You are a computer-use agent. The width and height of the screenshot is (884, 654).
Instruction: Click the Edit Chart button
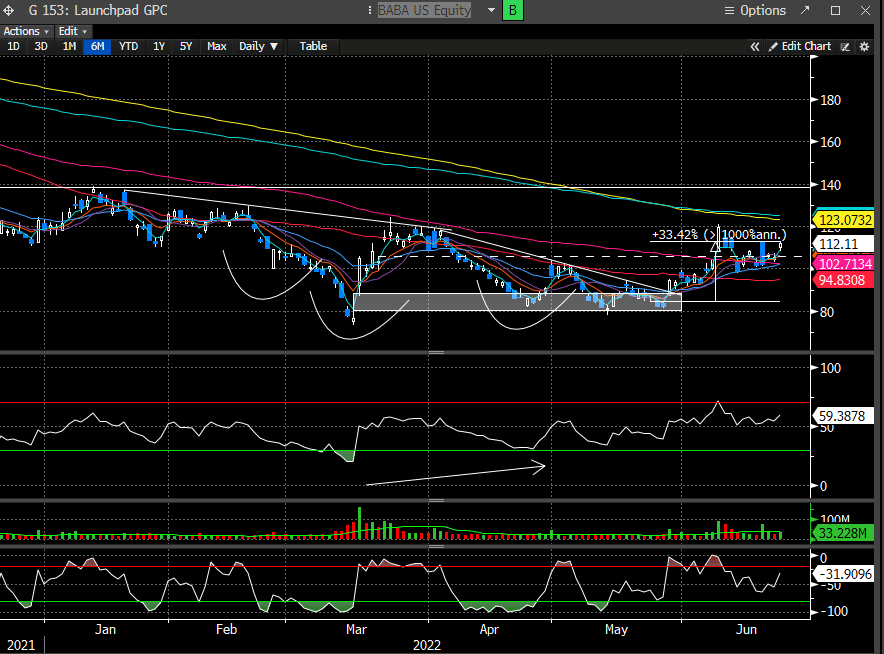[805, 46]
